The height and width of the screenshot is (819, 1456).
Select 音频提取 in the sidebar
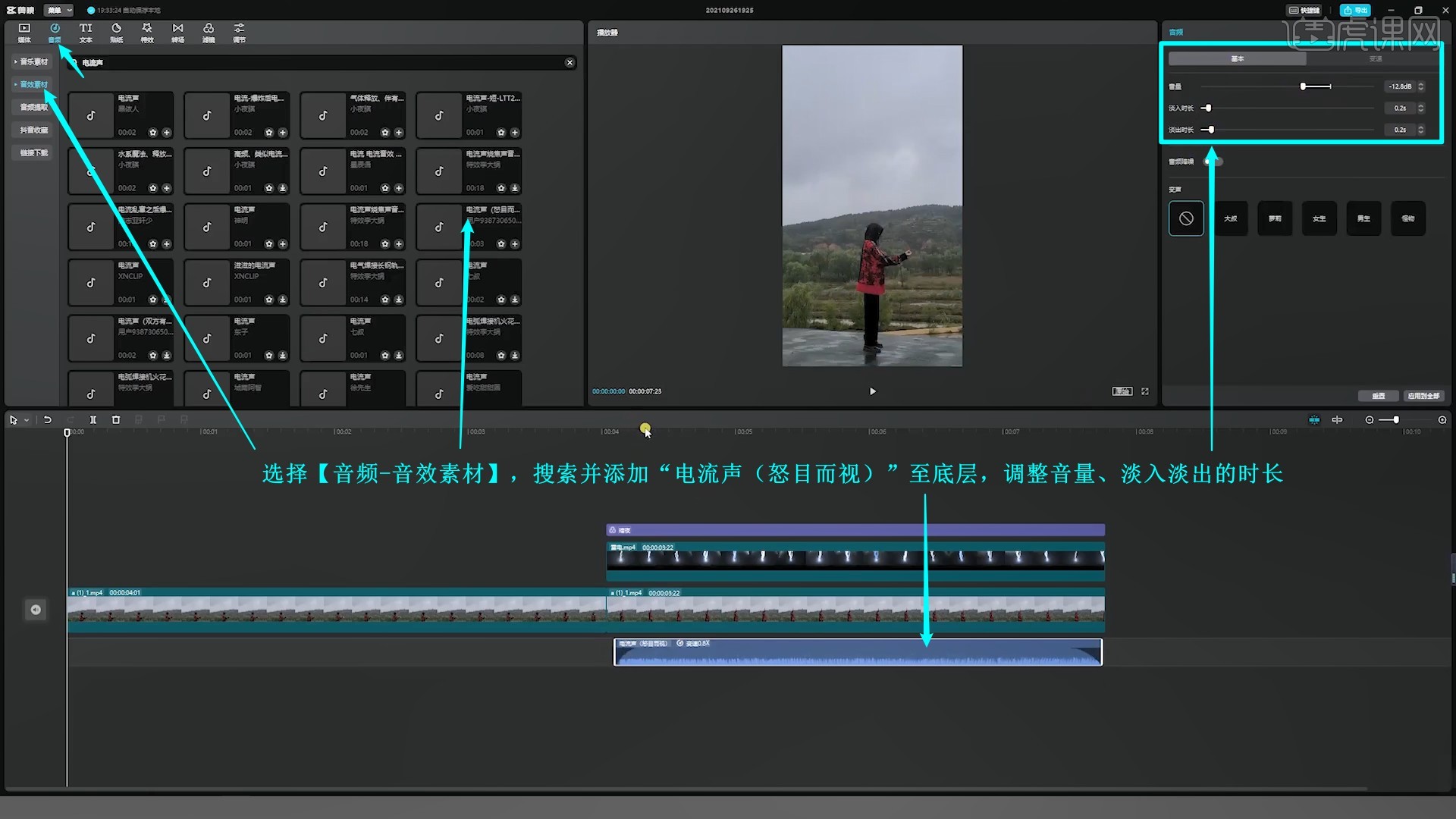[34, 107]
